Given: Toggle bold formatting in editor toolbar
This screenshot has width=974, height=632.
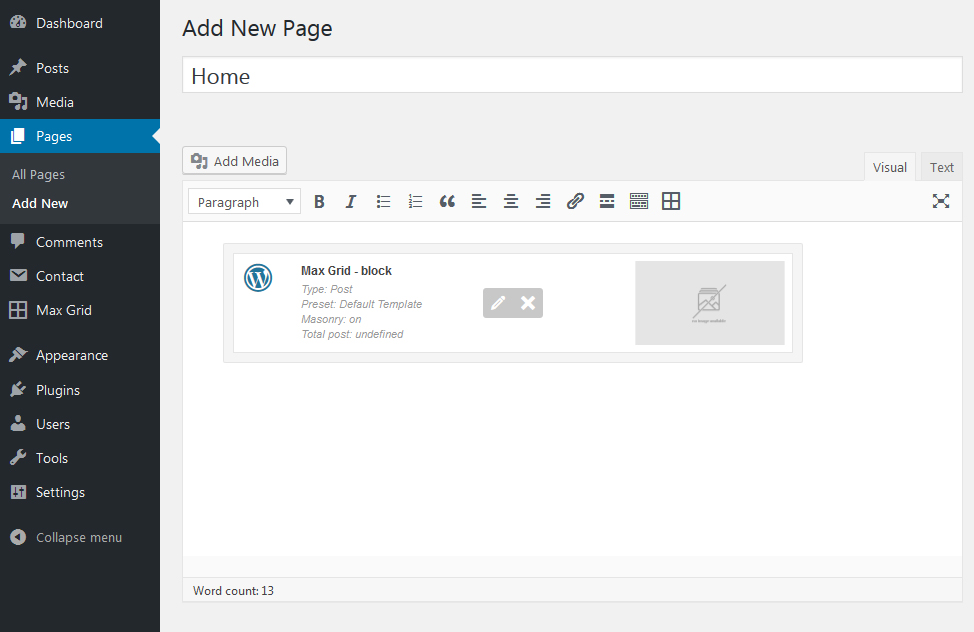Looking at the screenshot, I should pyautogui.click(x=319, y=201).
